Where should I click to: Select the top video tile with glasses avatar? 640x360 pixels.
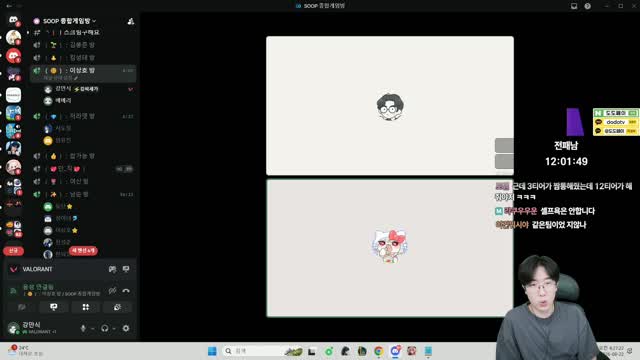coord(390,106)
